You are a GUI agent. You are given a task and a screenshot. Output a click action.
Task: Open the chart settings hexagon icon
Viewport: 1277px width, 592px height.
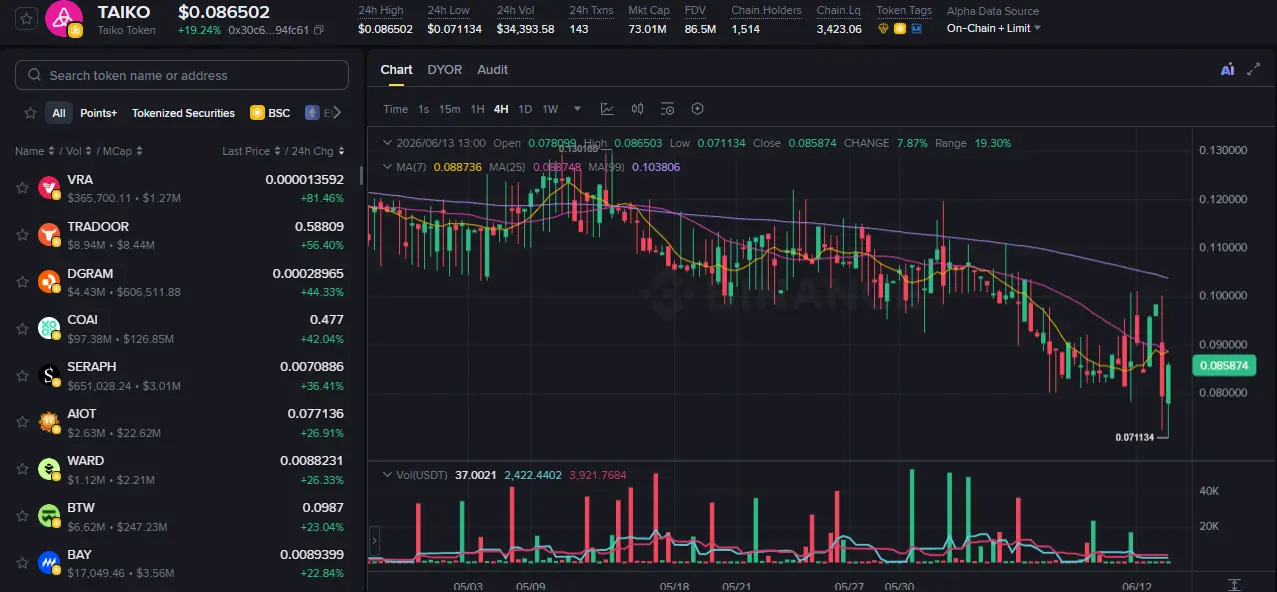pos(698,109)
